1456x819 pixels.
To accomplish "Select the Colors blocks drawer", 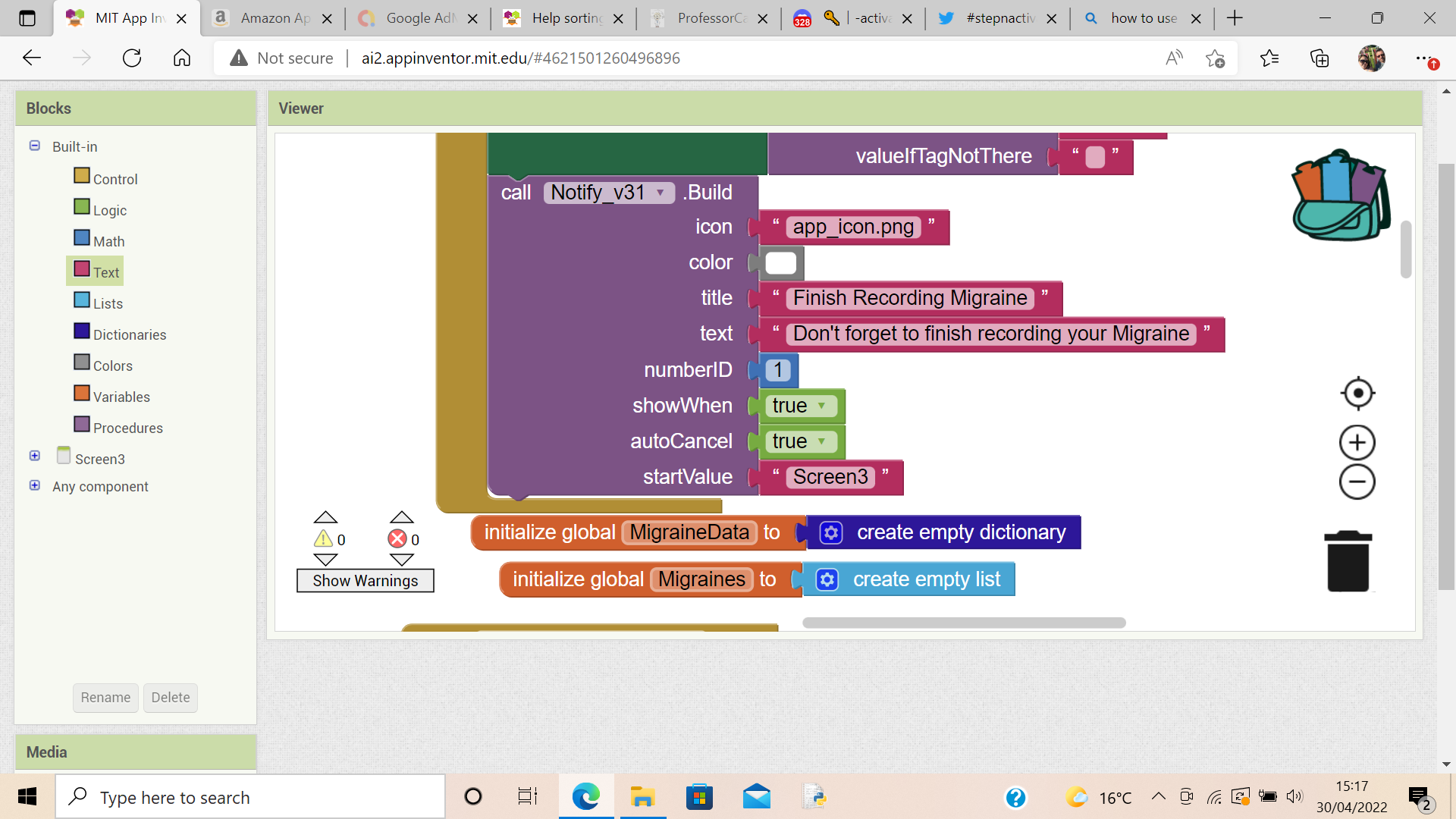I will click(112, 365).
